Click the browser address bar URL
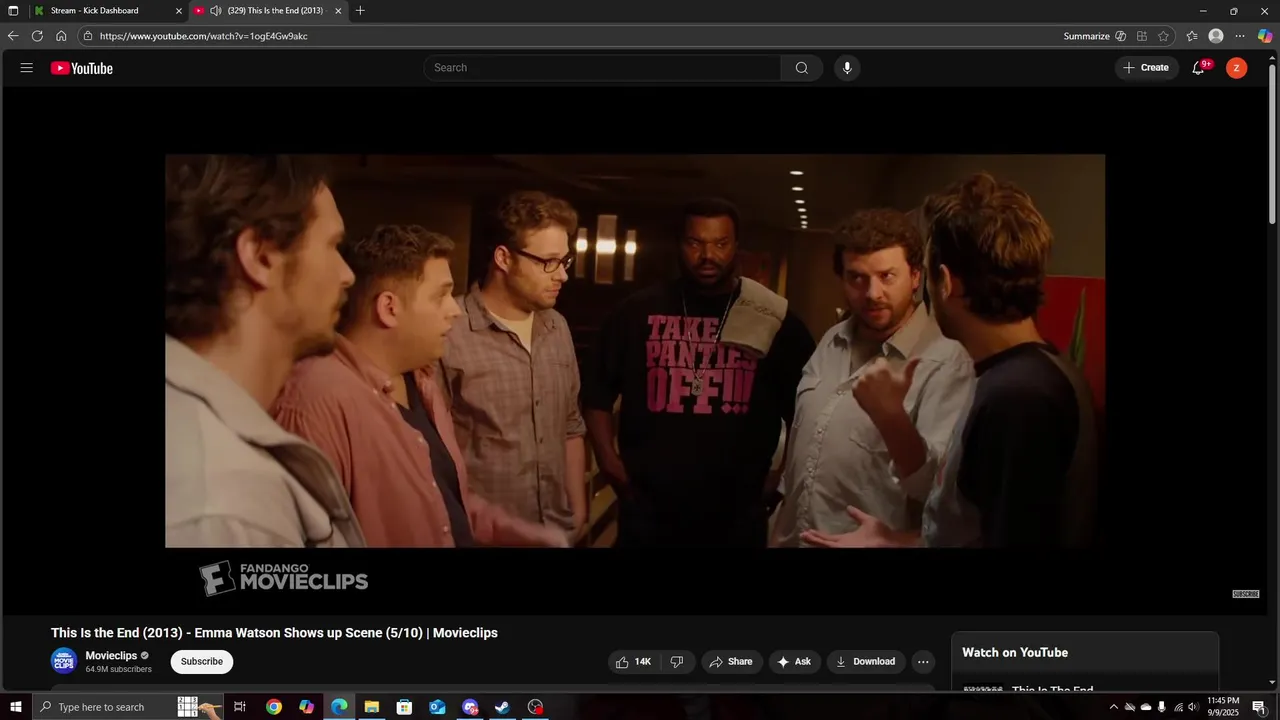The width and height of the screenshot is (1280, 720). [x=204, y=36]
